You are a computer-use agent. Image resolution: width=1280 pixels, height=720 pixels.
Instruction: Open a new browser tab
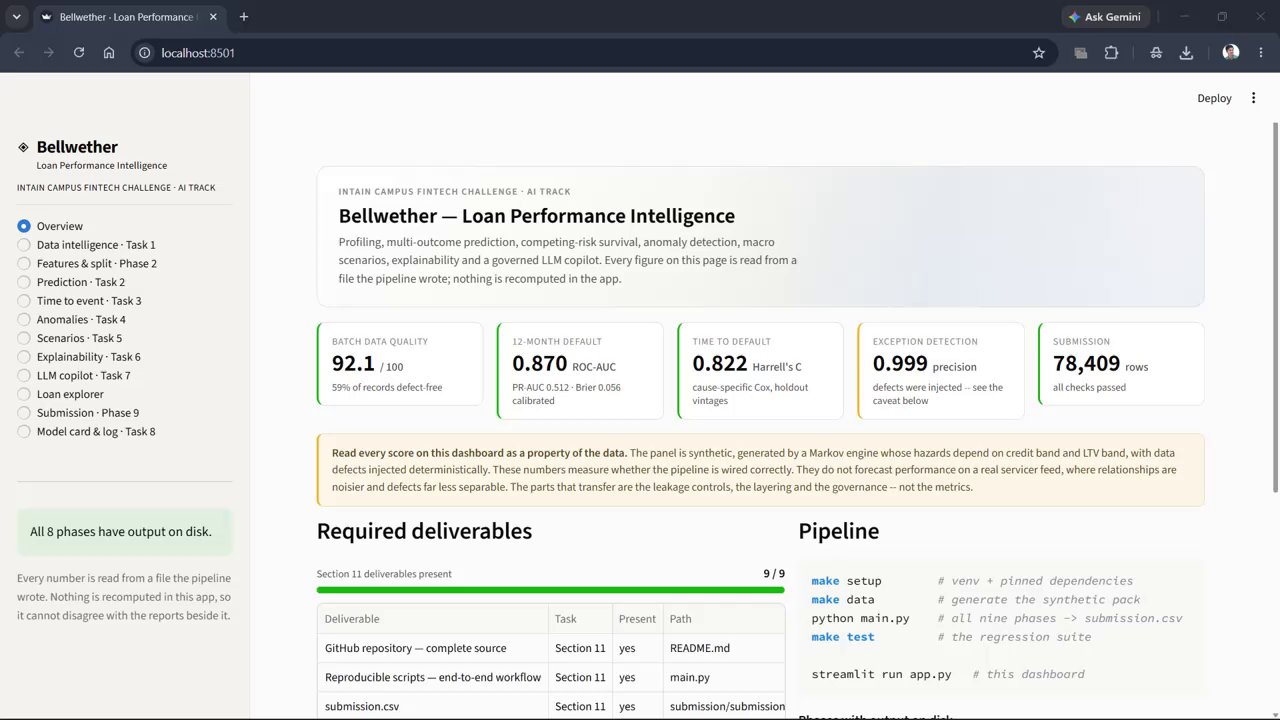pyautogui.click(x=244, y=17)
